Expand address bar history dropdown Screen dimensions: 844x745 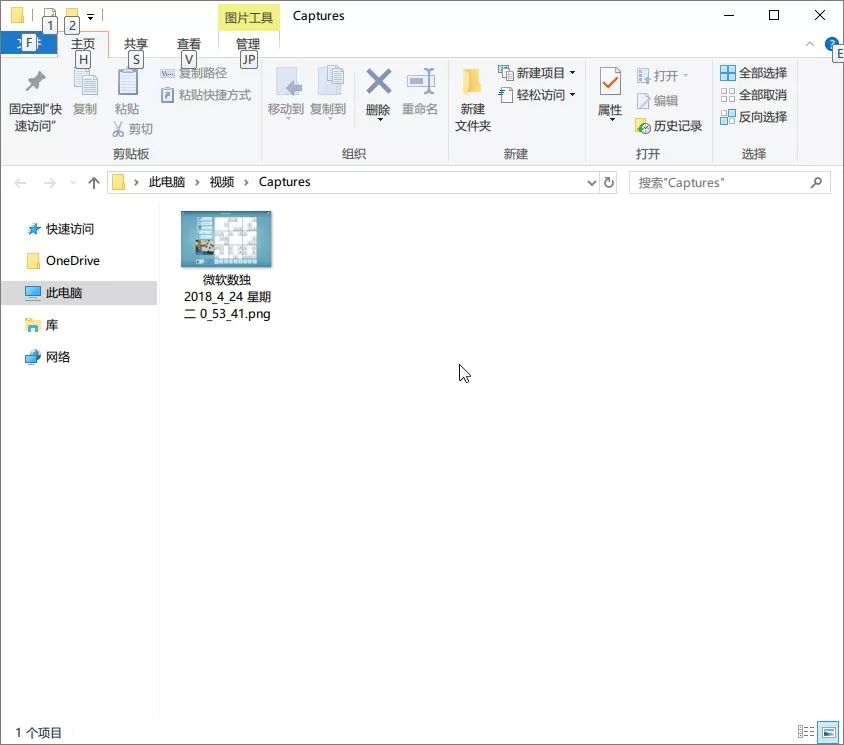(x=592, y=183)
